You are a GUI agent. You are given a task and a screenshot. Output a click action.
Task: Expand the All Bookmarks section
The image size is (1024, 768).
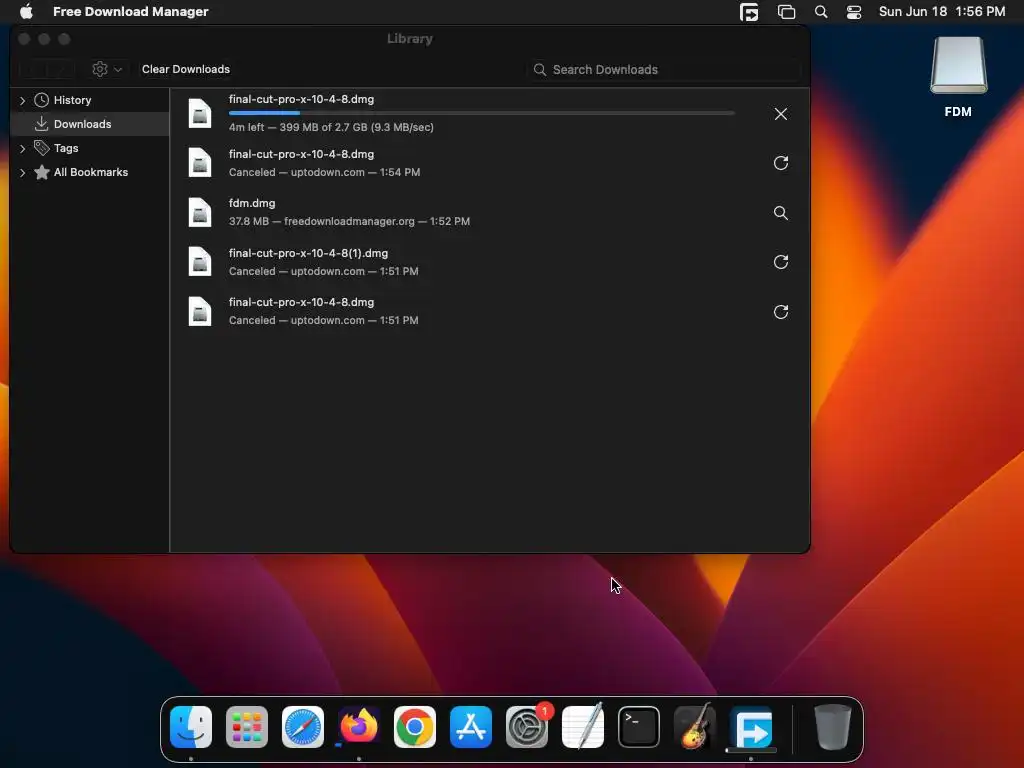22,172
